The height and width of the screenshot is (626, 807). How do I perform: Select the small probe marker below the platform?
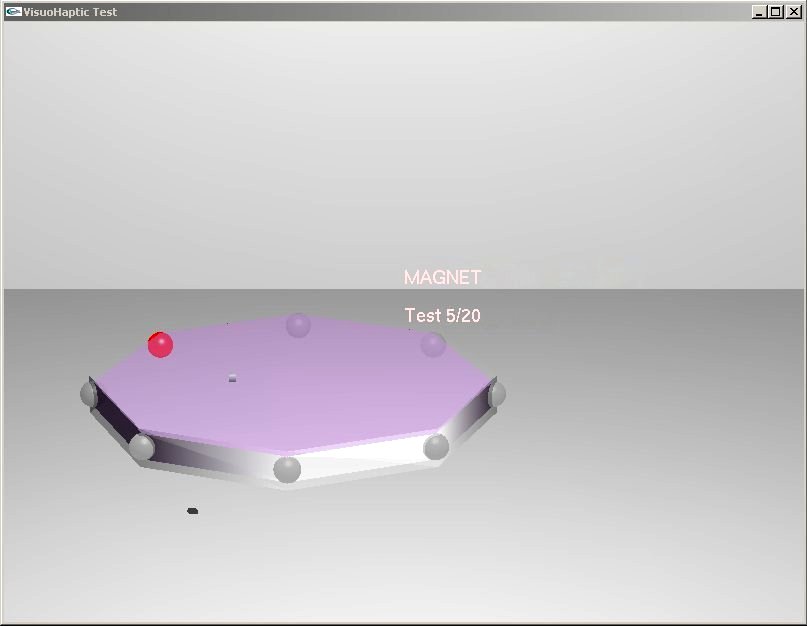point(192,510)
